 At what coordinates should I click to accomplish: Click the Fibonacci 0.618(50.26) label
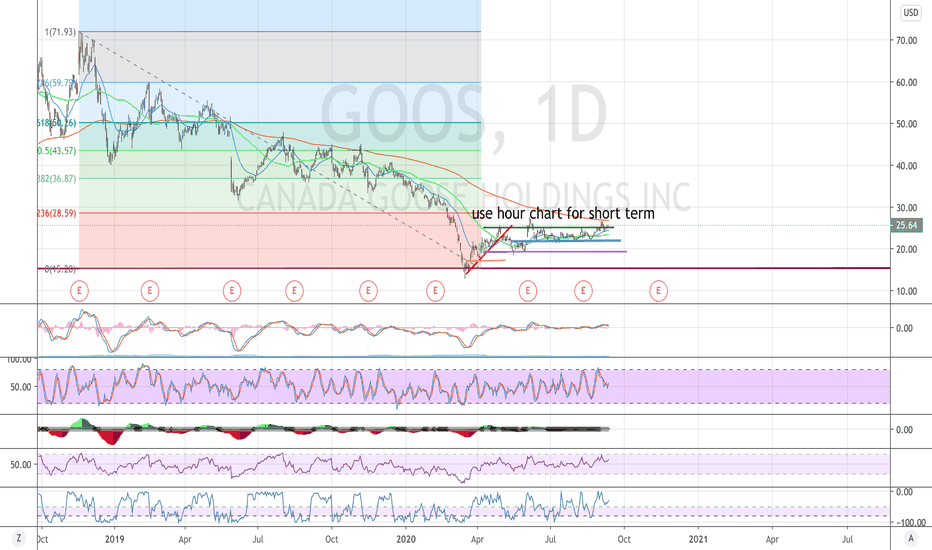57,123
